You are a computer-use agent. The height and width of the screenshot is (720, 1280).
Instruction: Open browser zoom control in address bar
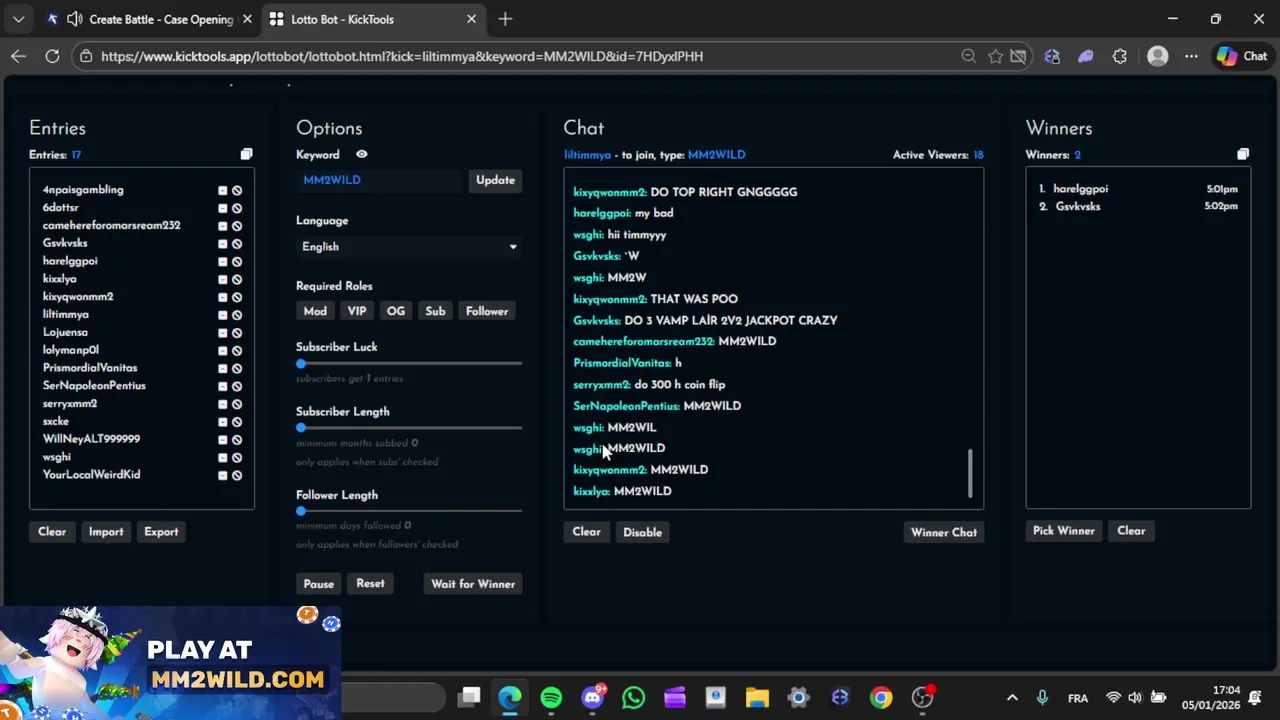point(968,56)
